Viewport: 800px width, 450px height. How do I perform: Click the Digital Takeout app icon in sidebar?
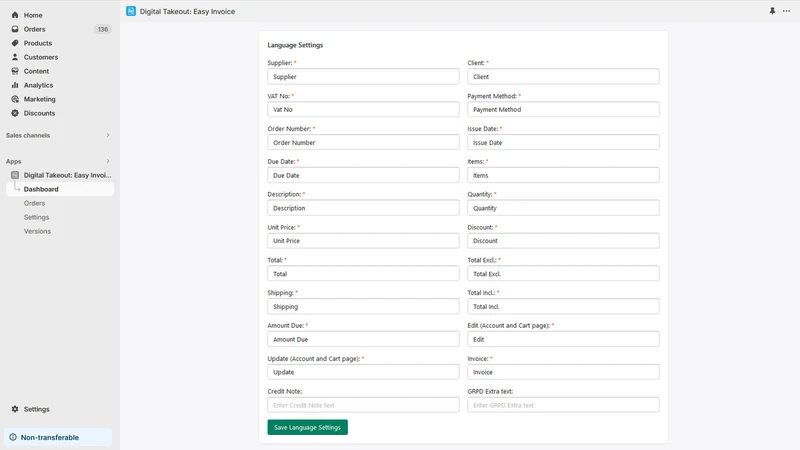(15, 175)
